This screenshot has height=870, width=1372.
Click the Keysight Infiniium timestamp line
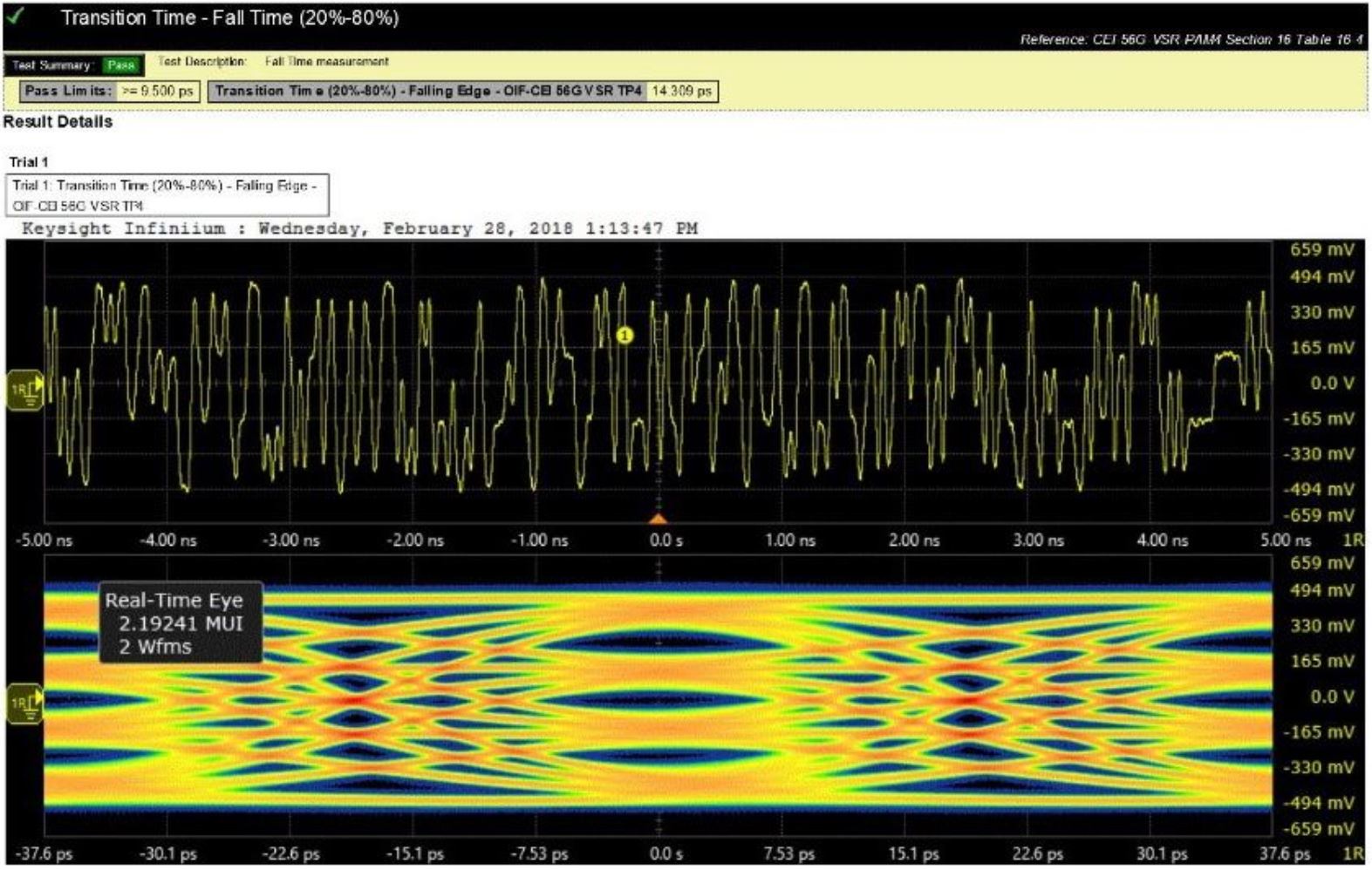359,228
